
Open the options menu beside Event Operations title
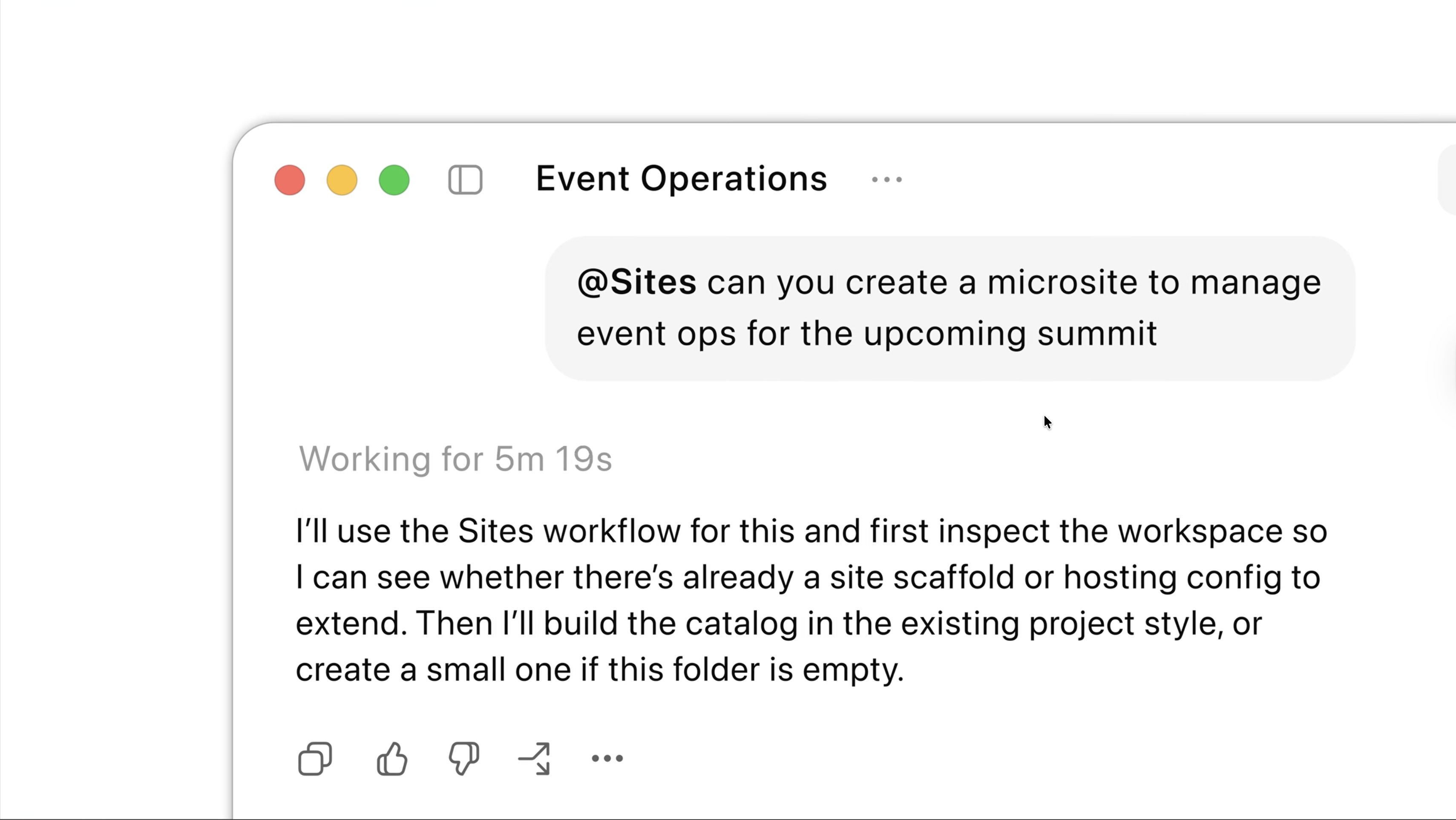pyautogui.click(x=887, y=180)
